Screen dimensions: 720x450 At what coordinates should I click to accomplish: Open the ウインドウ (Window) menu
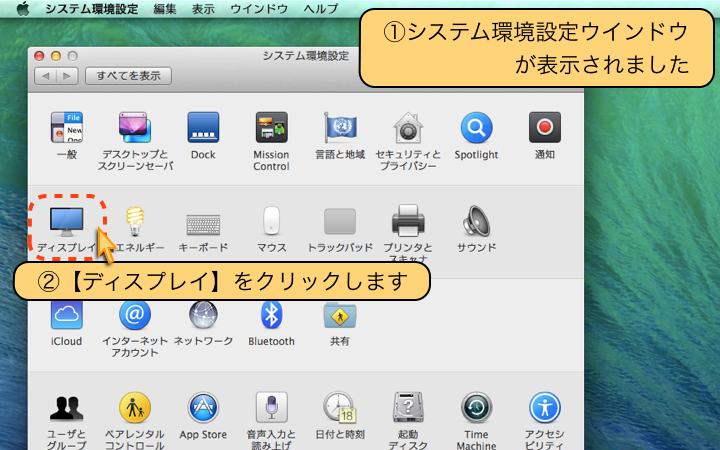click(259, 9)
